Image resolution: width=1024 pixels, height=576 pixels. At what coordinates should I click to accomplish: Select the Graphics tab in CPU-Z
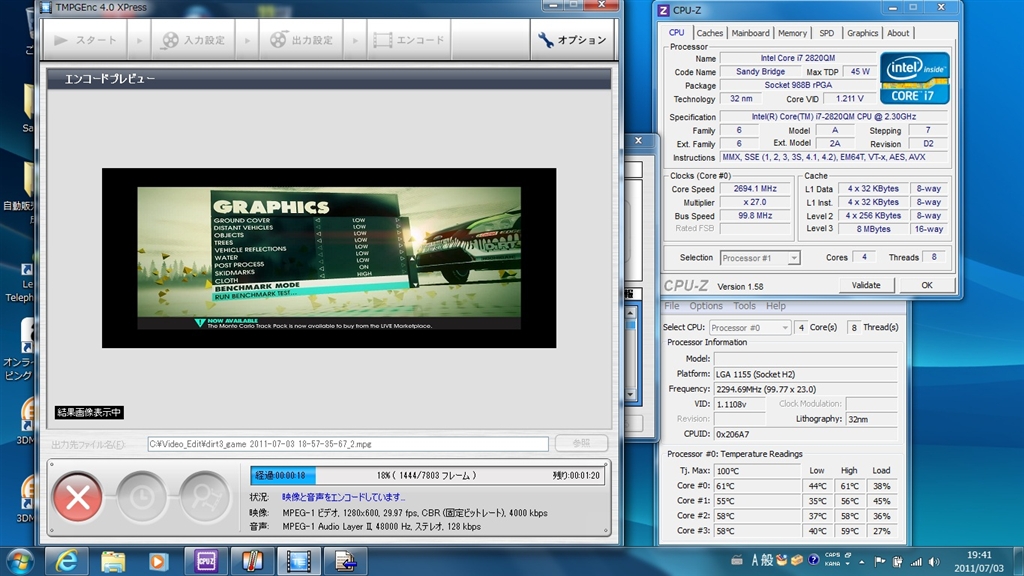pyautogui.click(x=863, y=33)
